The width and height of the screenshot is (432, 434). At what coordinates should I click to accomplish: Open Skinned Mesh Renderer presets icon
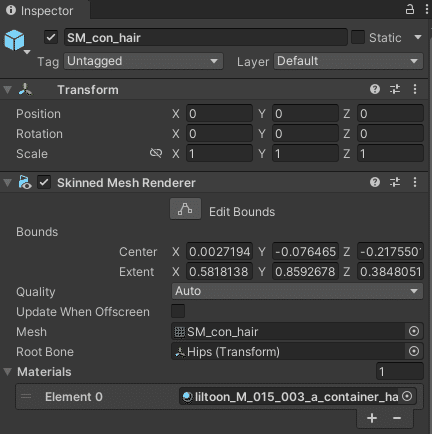coord(395,182)
